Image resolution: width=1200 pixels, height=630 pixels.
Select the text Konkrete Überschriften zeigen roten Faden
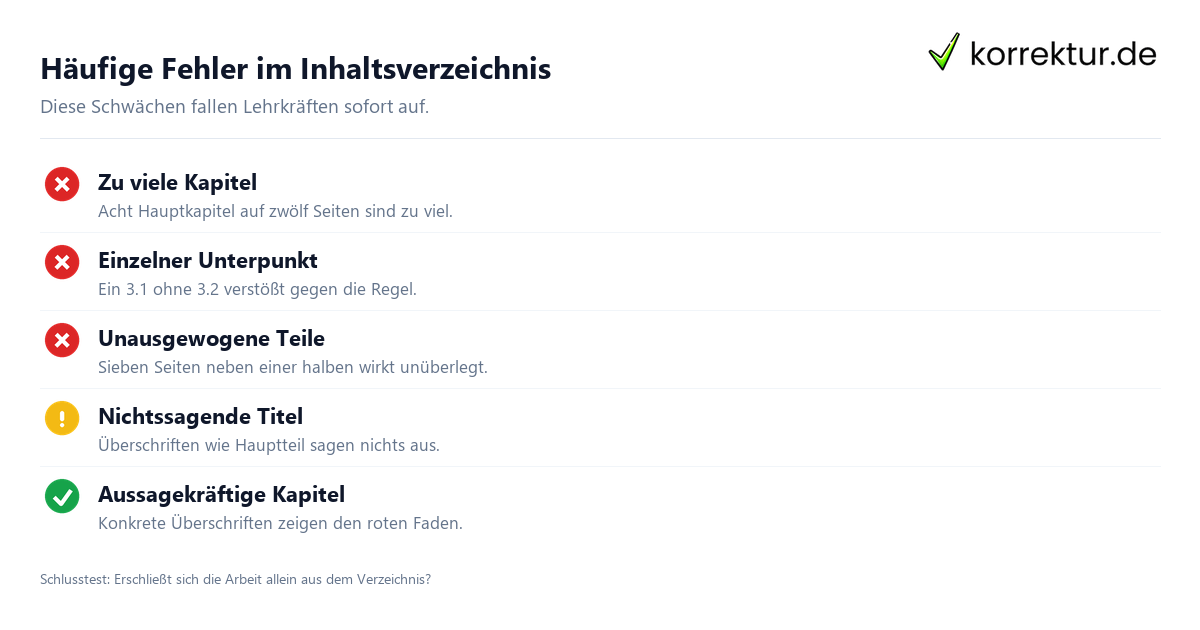coord(280,523)
